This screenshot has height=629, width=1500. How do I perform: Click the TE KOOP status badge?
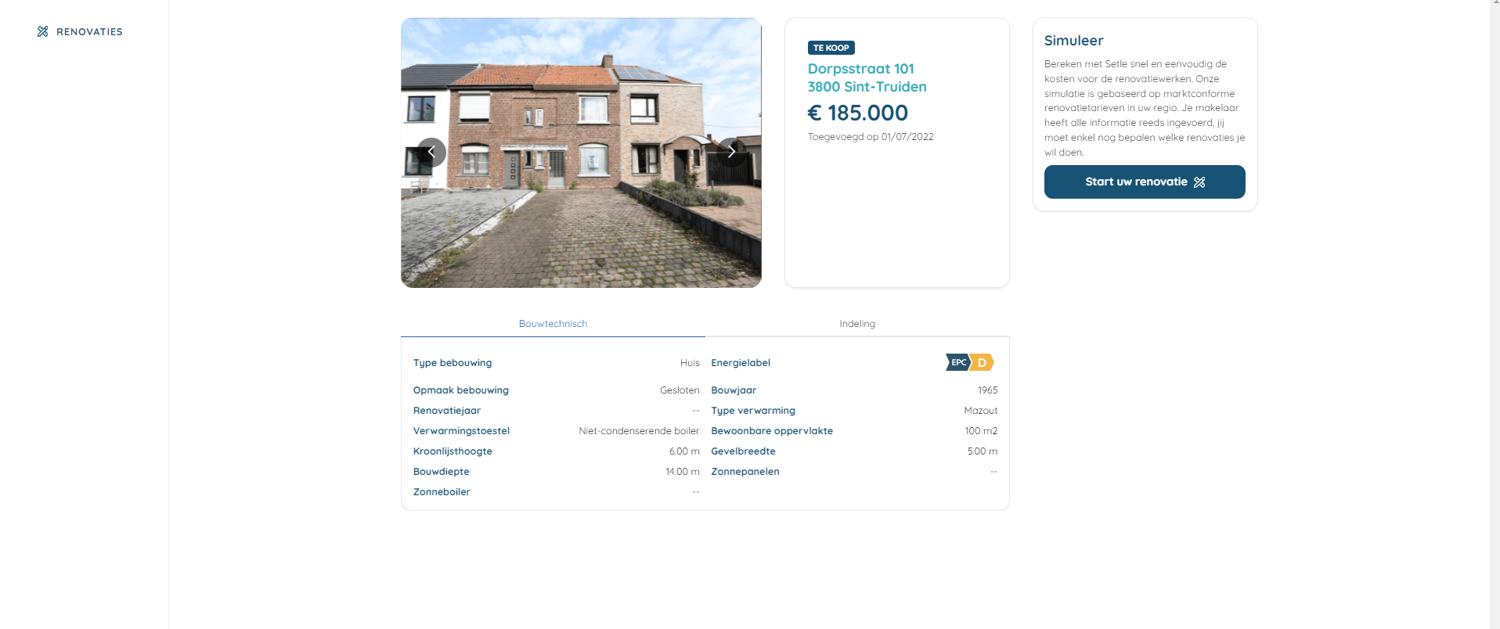point(831,48)
